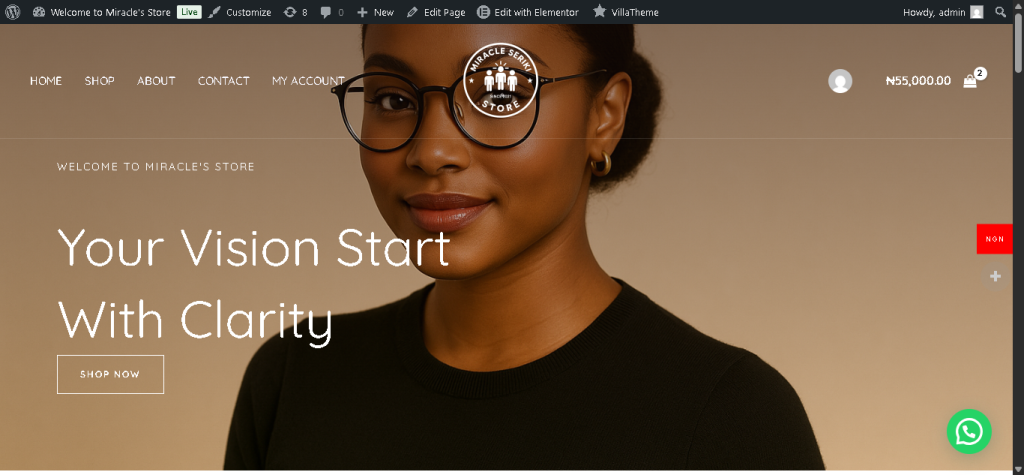Click the SHOP NOW button
The width and height of the screenshot is (1024, 475).
[110, 374]
